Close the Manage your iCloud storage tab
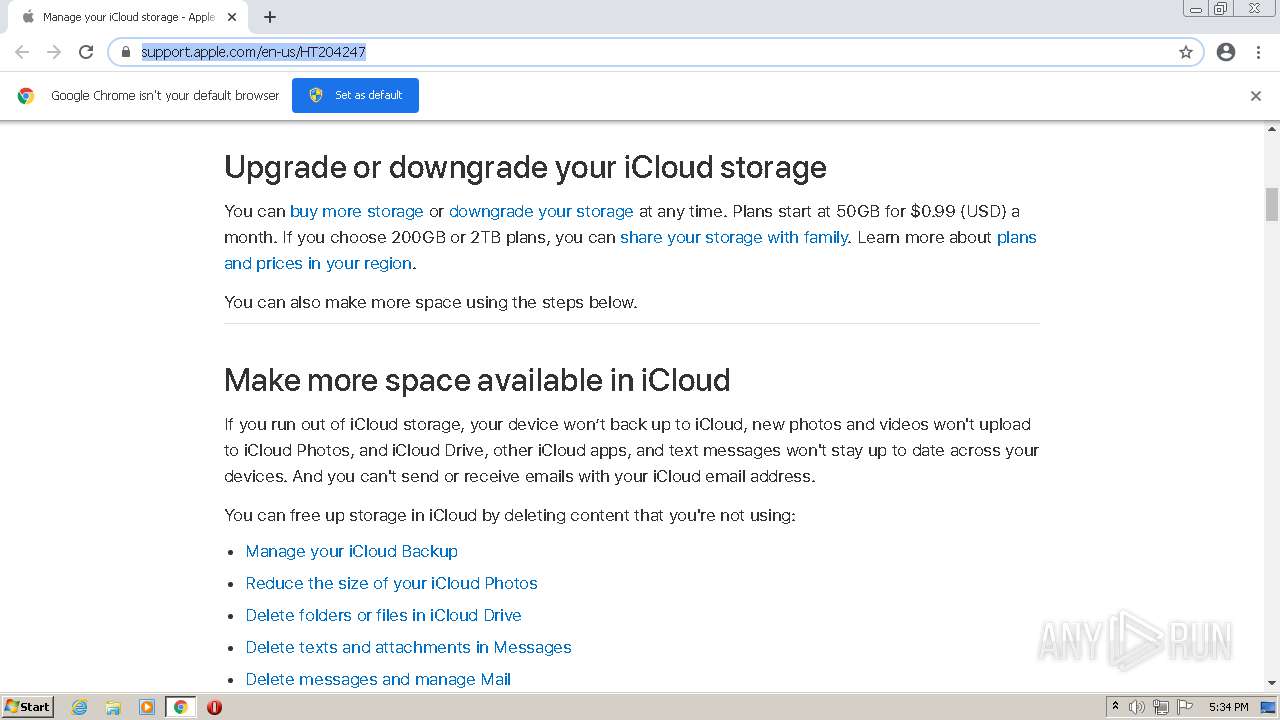This screenshot has height=720, width=1280. [x=232, y=17]
